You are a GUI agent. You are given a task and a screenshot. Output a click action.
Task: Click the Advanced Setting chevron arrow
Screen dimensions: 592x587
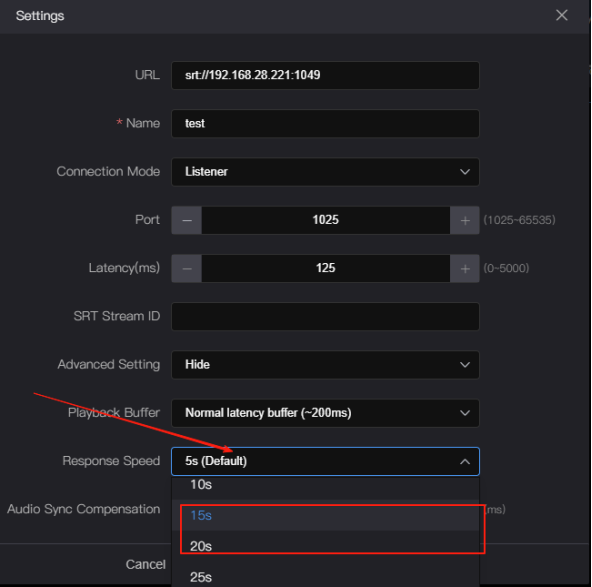[x=465, y=365]
